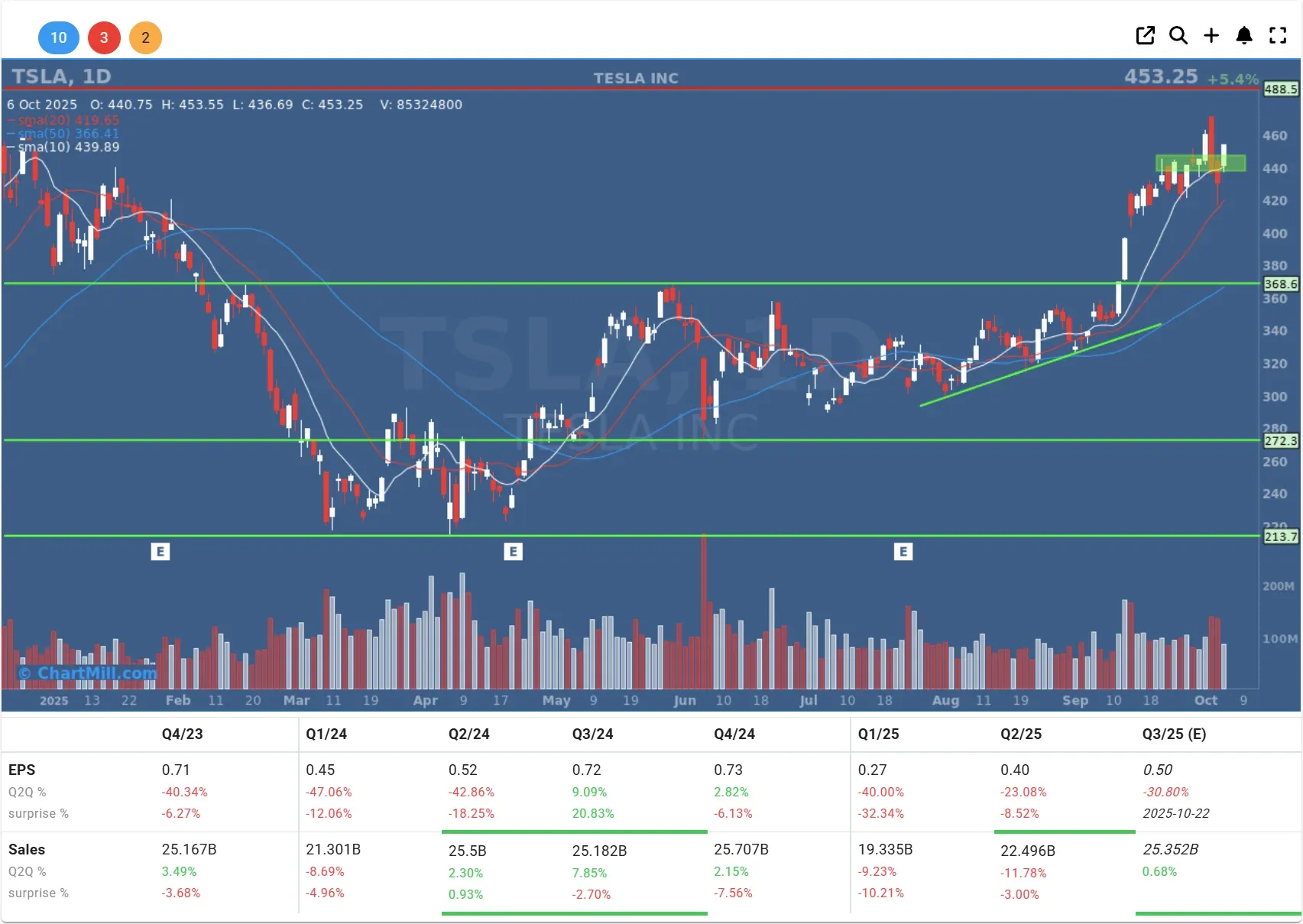
Task: Click the earnings E marker near late April
Action: click(x=513, y=551)
